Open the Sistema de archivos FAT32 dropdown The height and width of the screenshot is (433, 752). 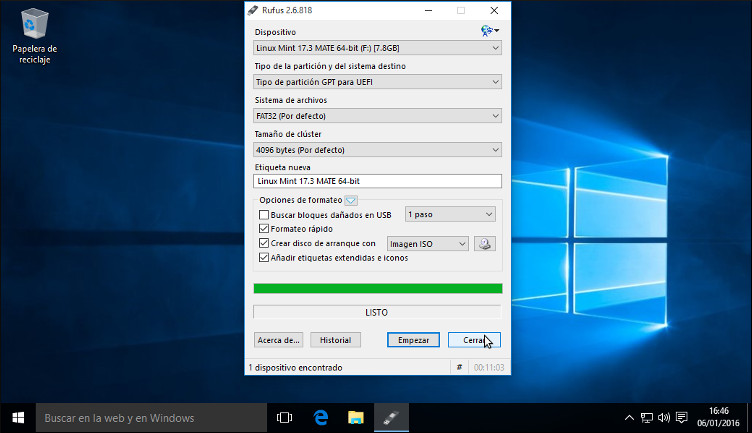coord(377,116)
